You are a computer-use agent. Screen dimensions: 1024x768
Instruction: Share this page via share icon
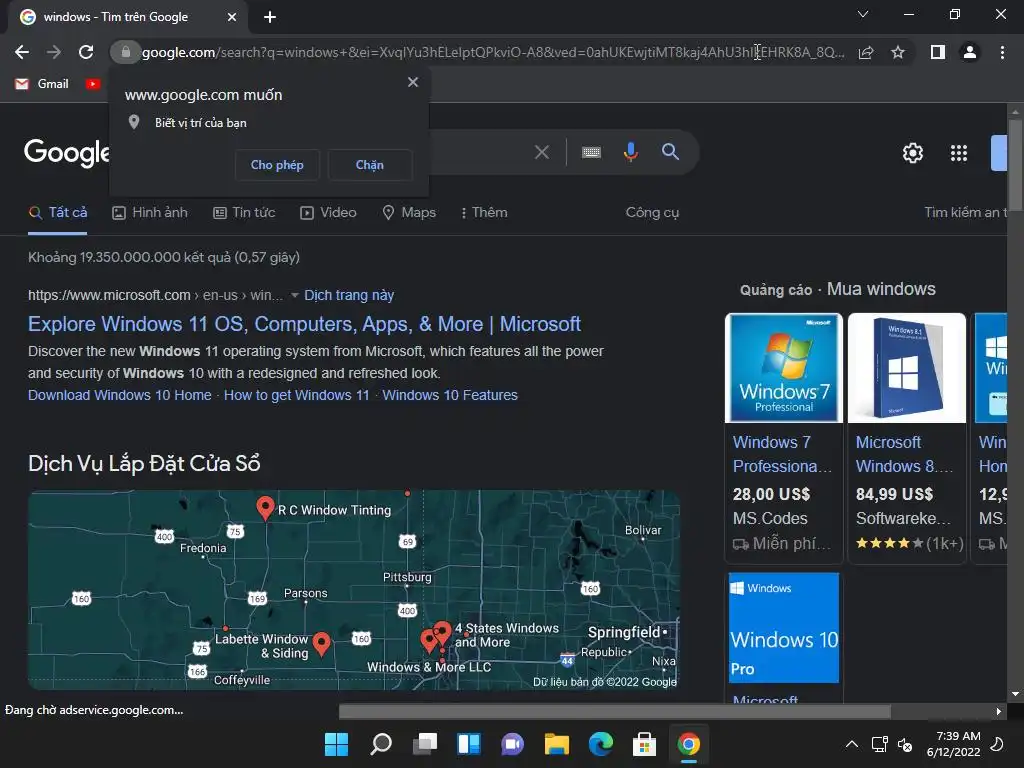866,52
